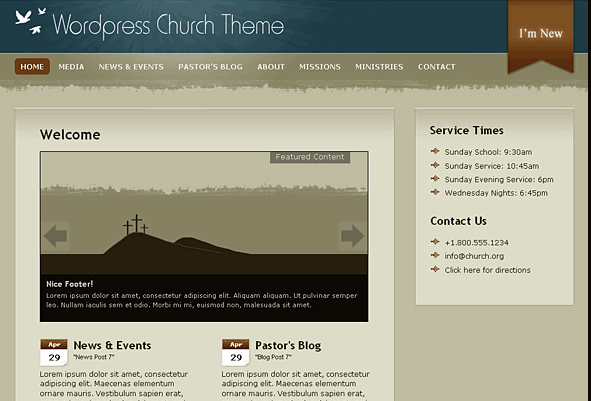Go to the About page
591x401 pixels.
click(x=271, y=67)
